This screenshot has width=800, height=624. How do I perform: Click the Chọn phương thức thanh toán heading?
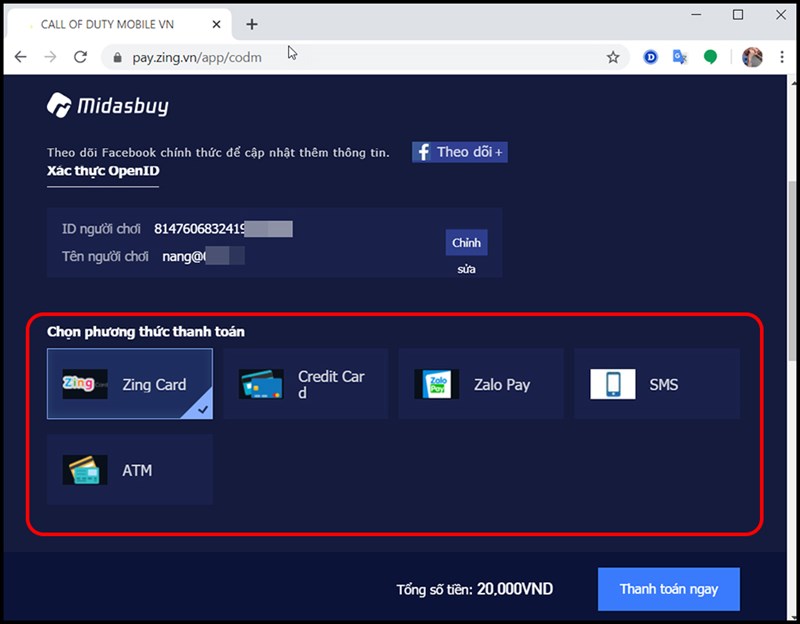click(x=146, y=332)
